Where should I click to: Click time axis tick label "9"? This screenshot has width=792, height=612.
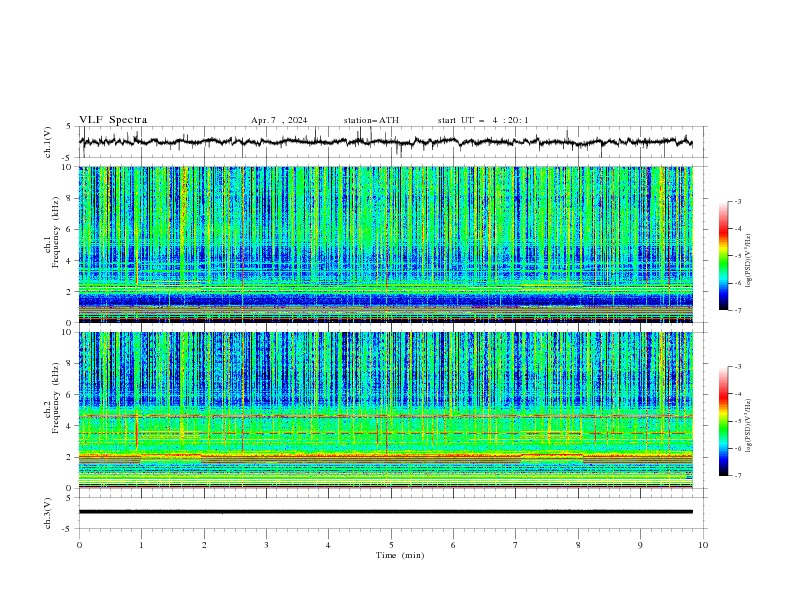(x=640, y=545)
